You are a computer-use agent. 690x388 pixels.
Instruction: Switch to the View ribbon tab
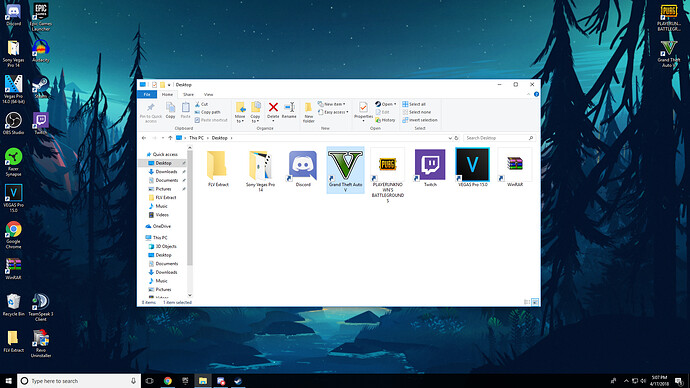pos(209,95)
